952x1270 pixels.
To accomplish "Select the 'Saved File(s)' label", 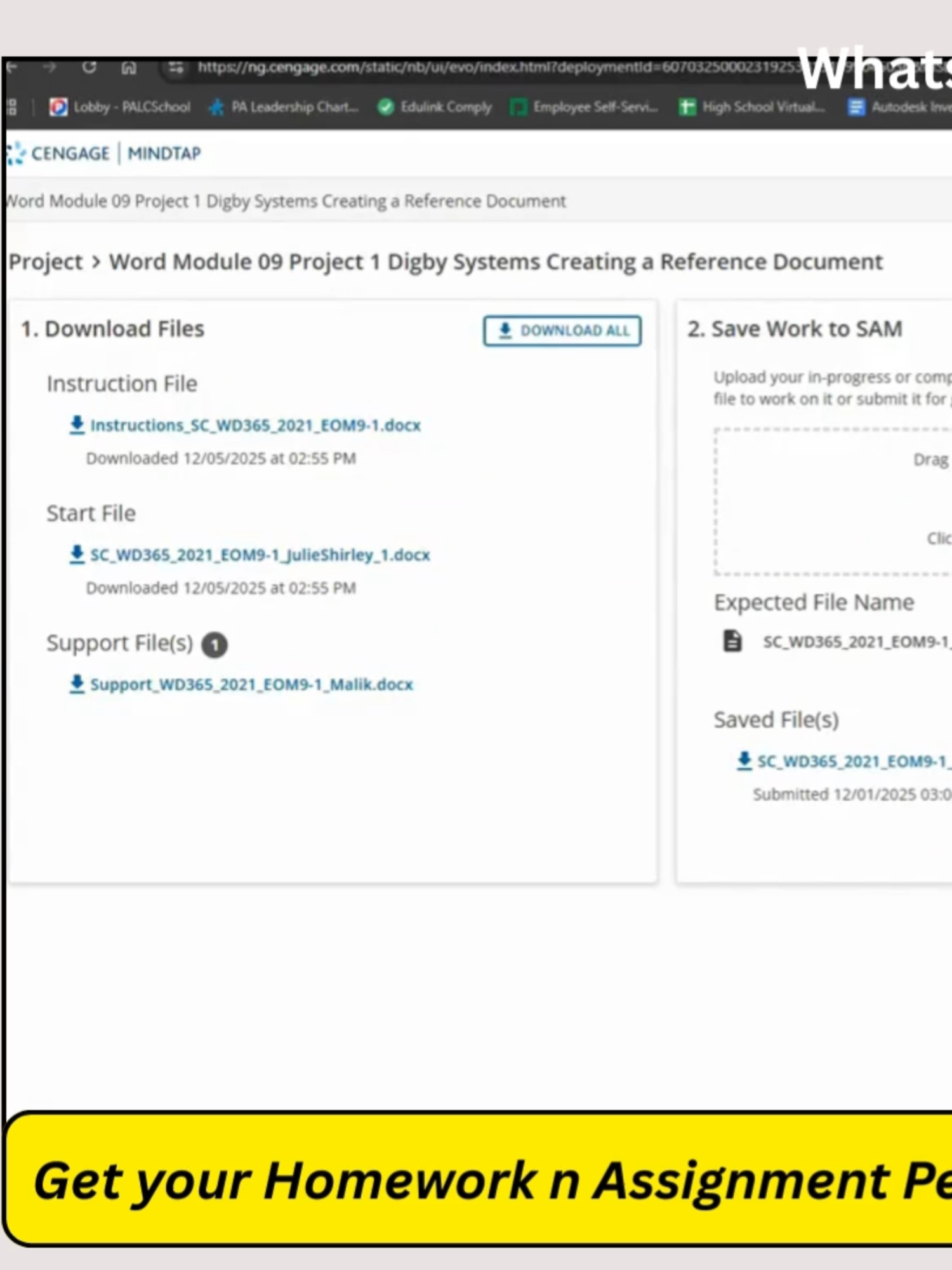I will 776,720.
